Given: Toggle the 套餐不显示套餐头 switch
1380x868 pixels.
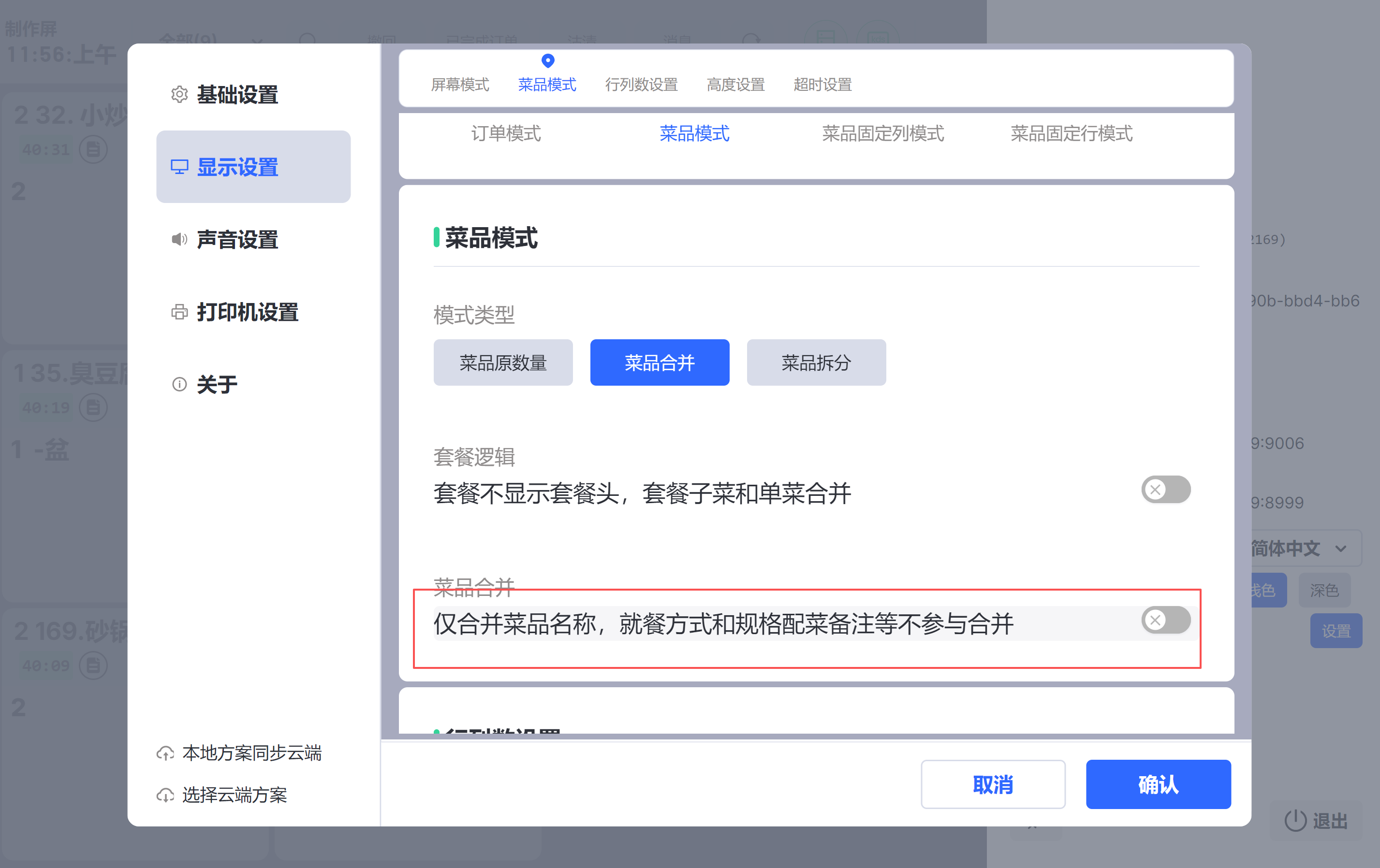Looking at the screenshot, I should click(x=1165, y=490).
